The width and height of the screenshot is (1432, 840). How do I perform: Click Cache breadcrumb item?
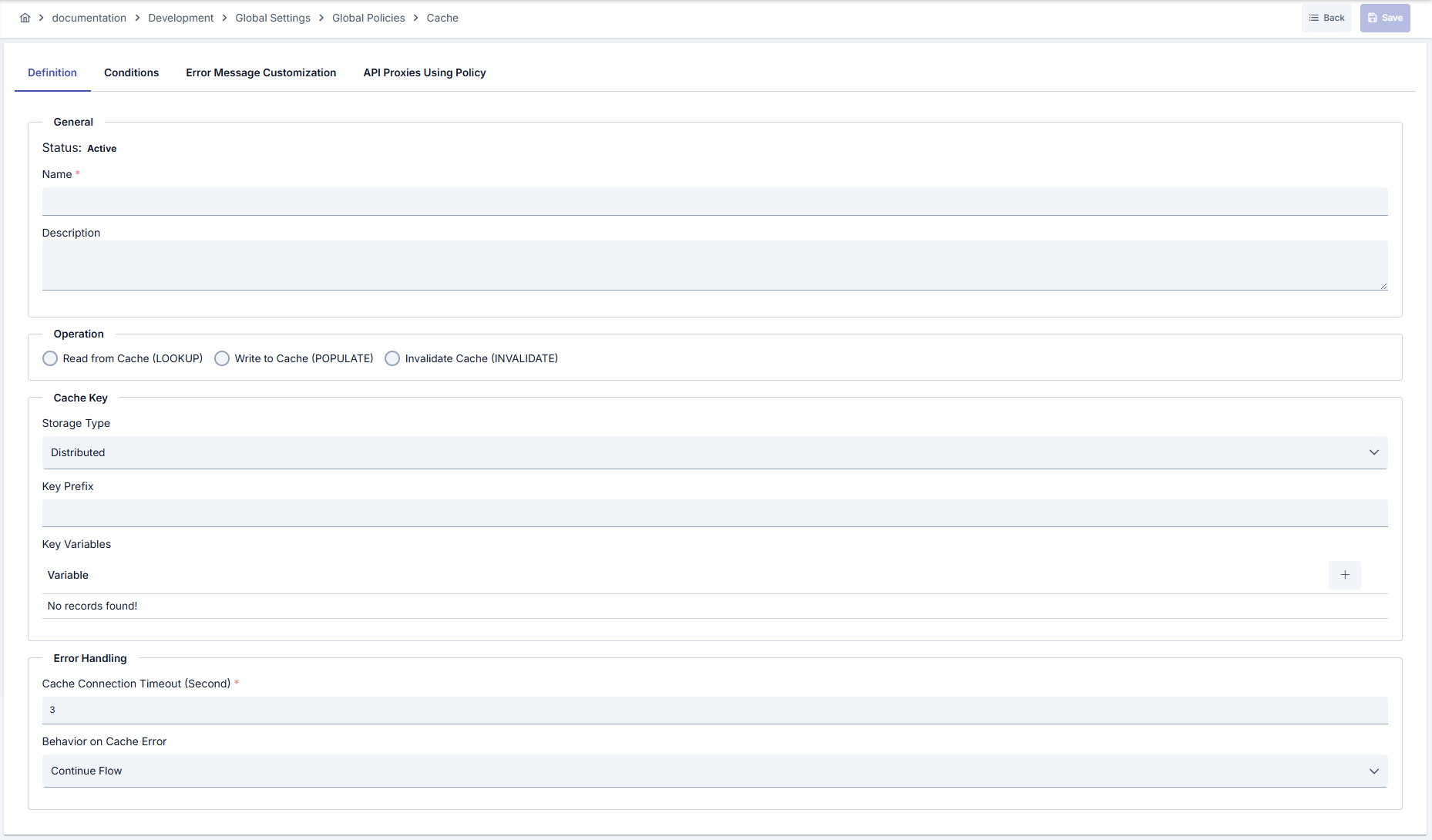[x=442, y=18]
